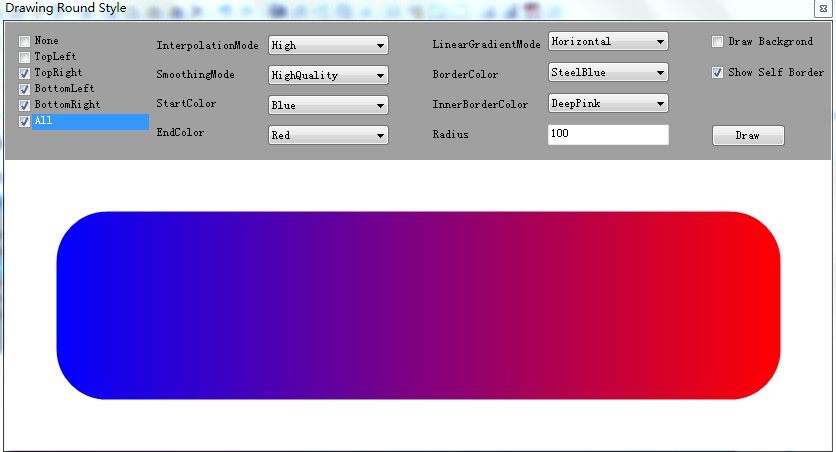Screen dimensions: 836x452
Task: Uncheck the All corners checkbox
Action: point(24,122)
